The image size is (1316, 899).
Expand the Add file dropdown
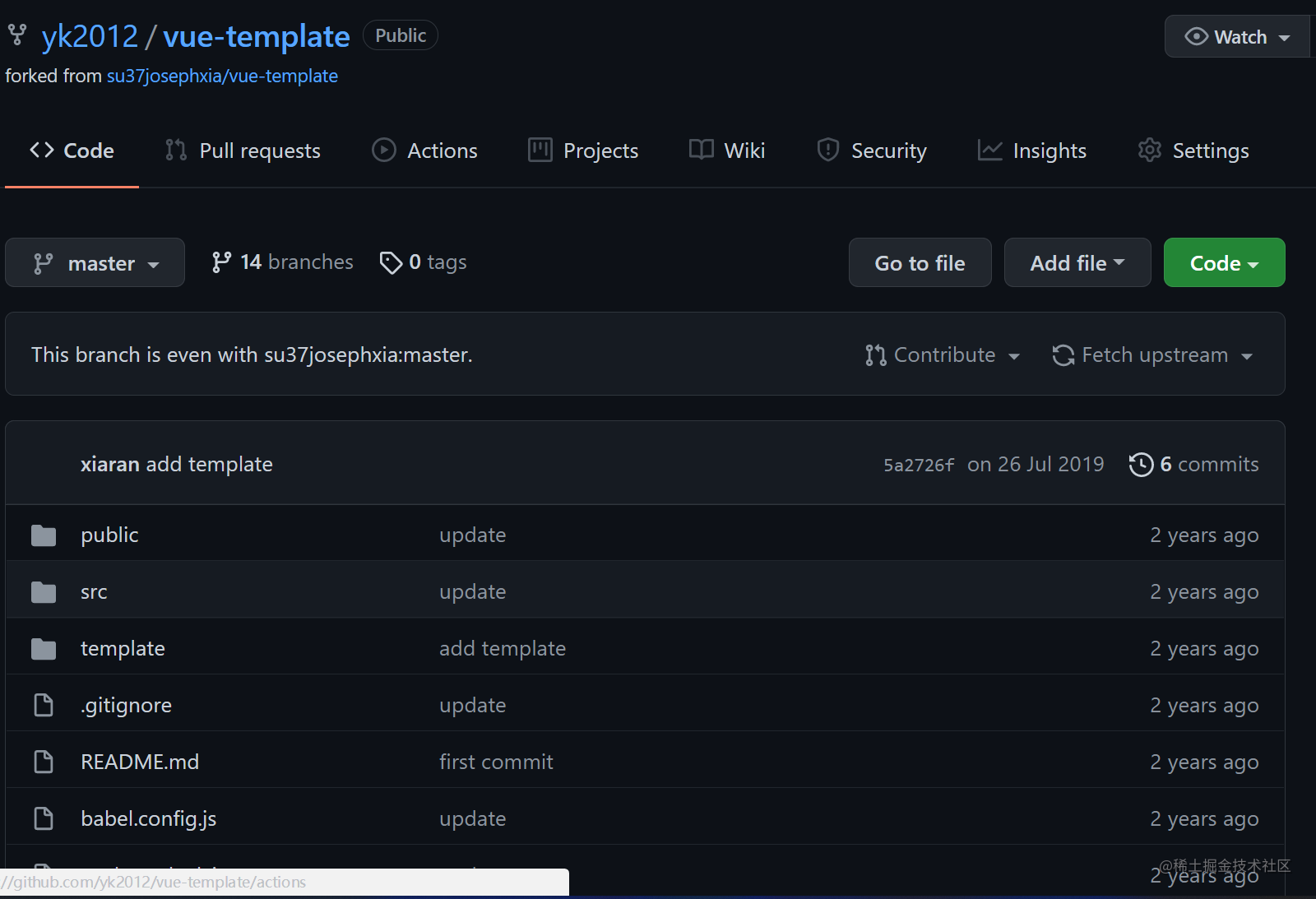(x=1077, y=262)
